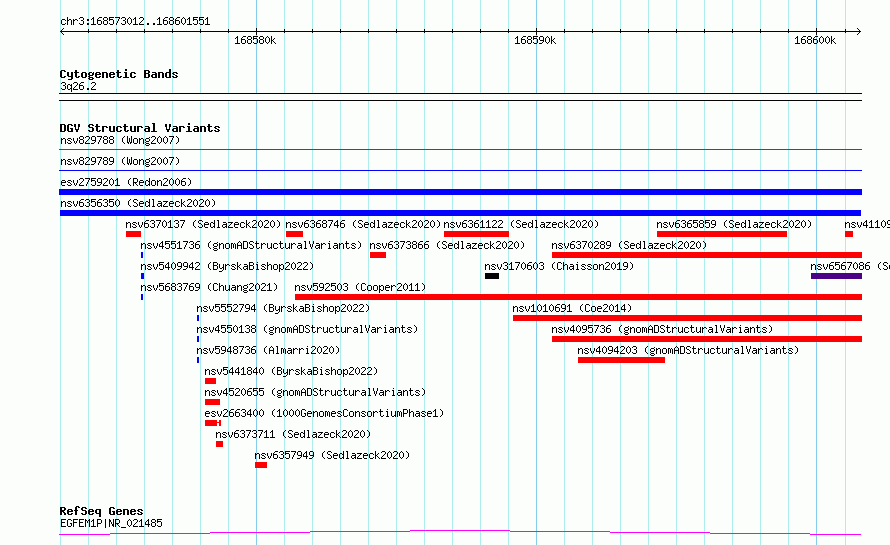Click the 168600k ruler tick label
The width and height of the screenshot is (890, 545).
click(x=815, y=40)
